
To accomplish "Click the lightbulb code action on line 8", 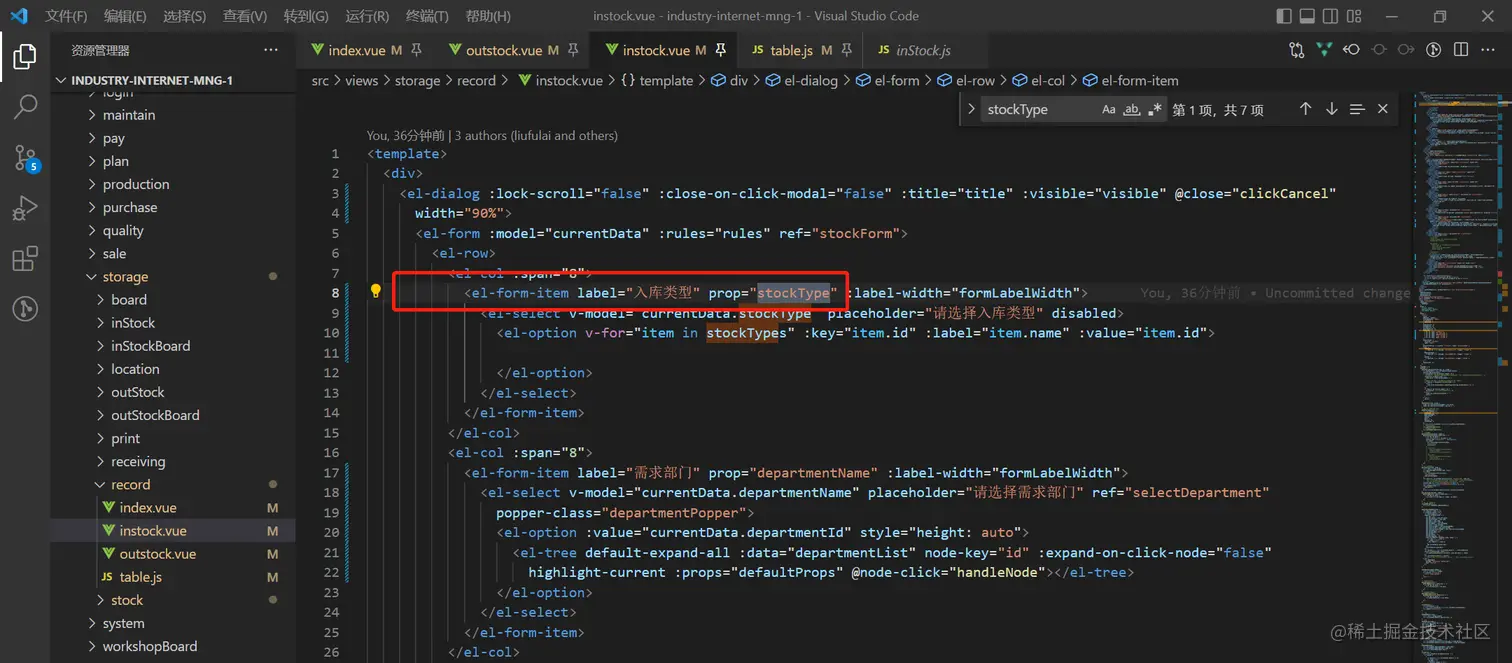I will click(376, 292).
